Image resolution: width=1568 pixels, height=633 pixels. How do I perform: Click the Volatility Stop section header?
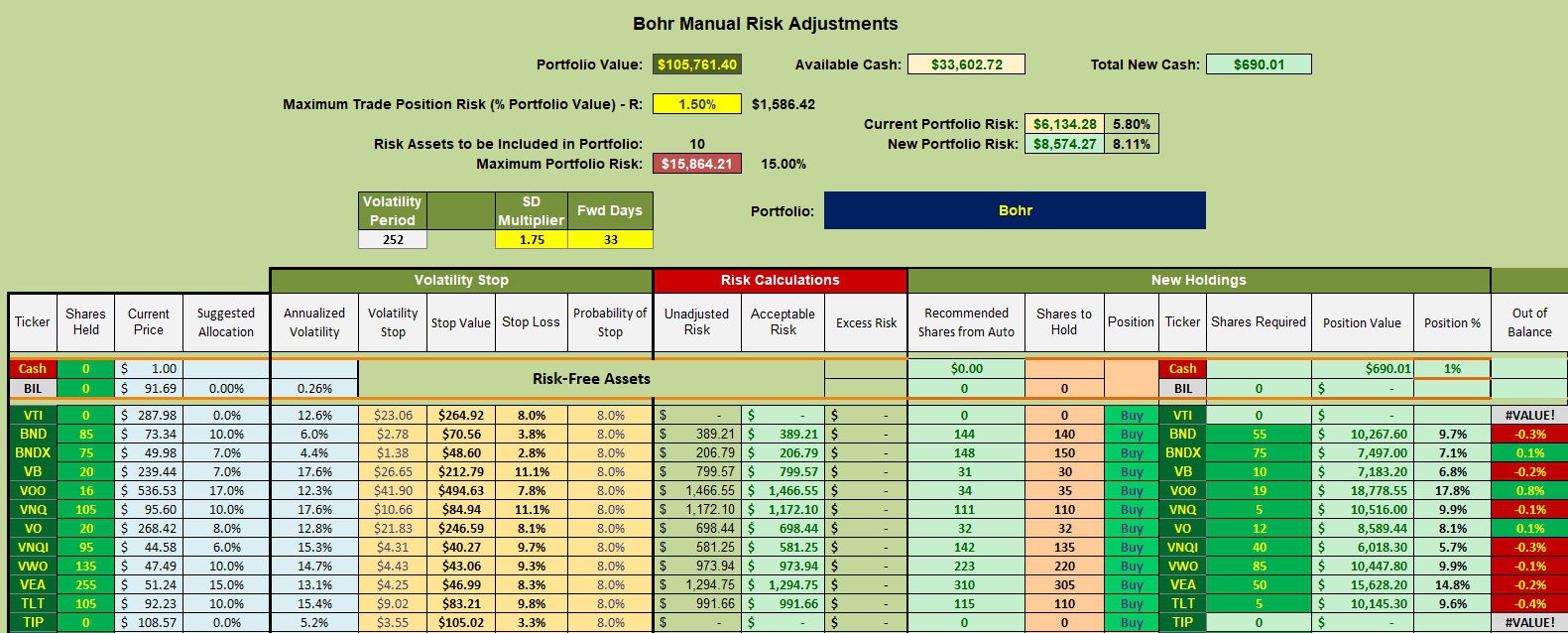(461, 280)
